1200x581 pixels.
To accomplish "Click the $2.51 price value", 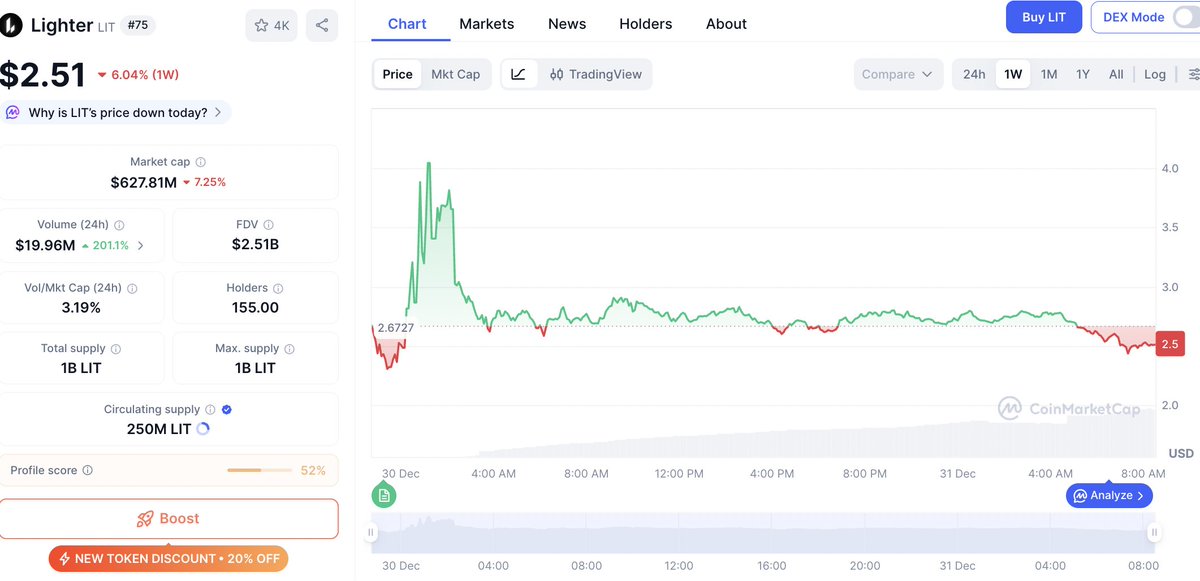I will [x=42, y=75].
